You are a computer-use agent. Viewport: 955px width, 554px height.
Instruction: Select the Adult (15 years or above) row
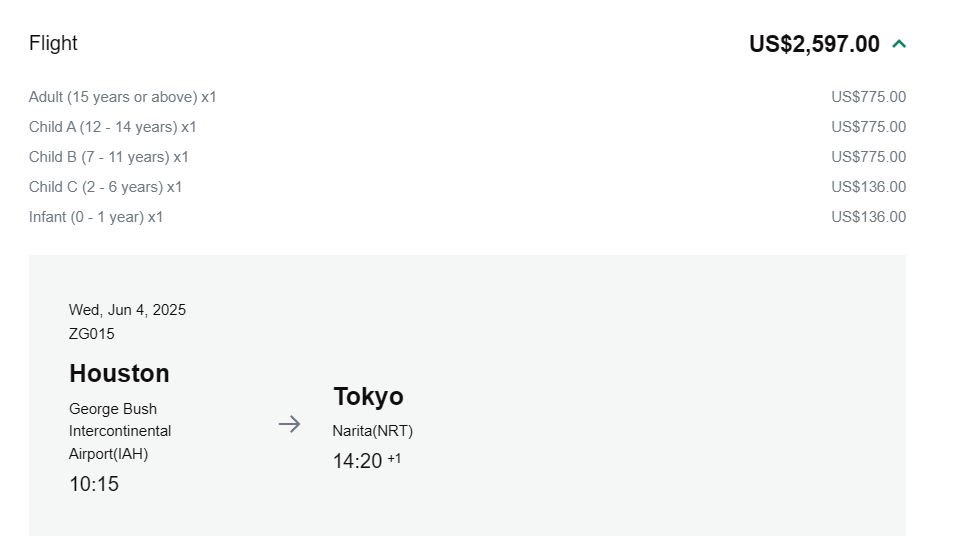[123, 97]
